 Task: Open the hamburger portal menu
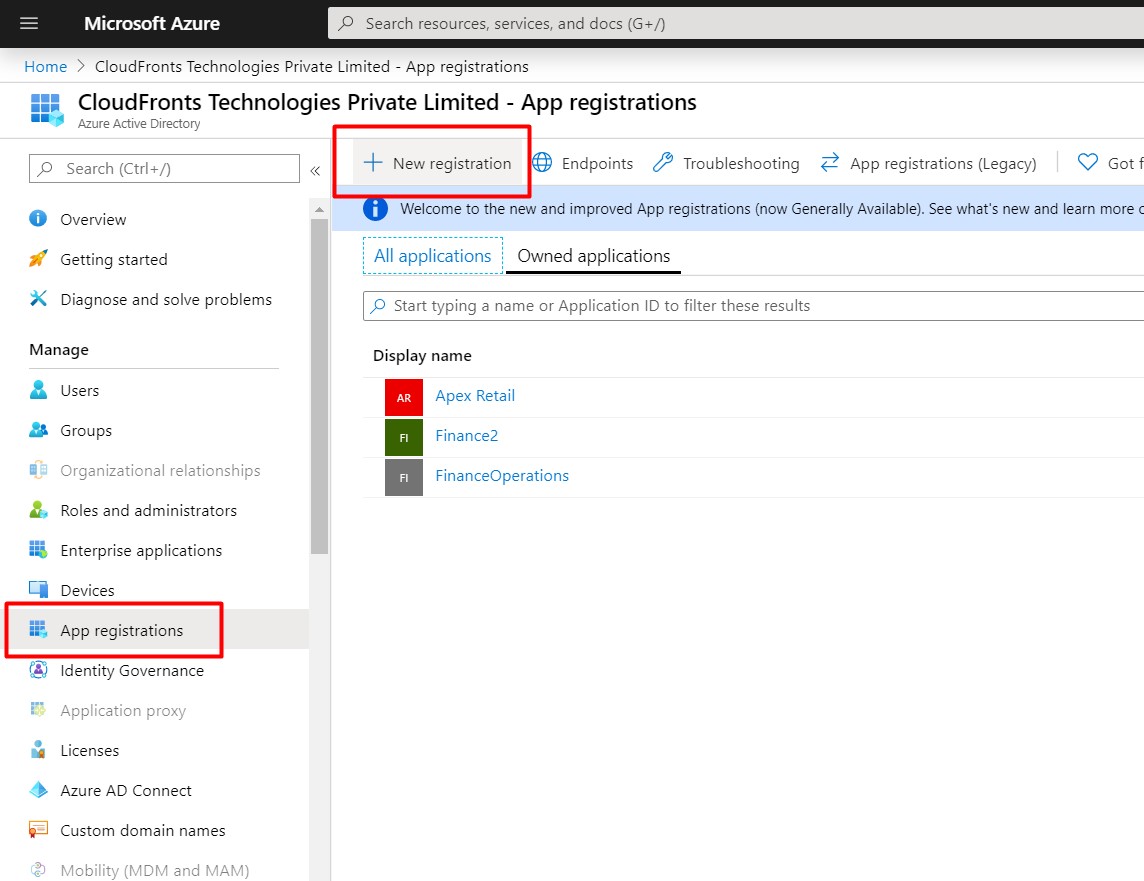(29, 23)
